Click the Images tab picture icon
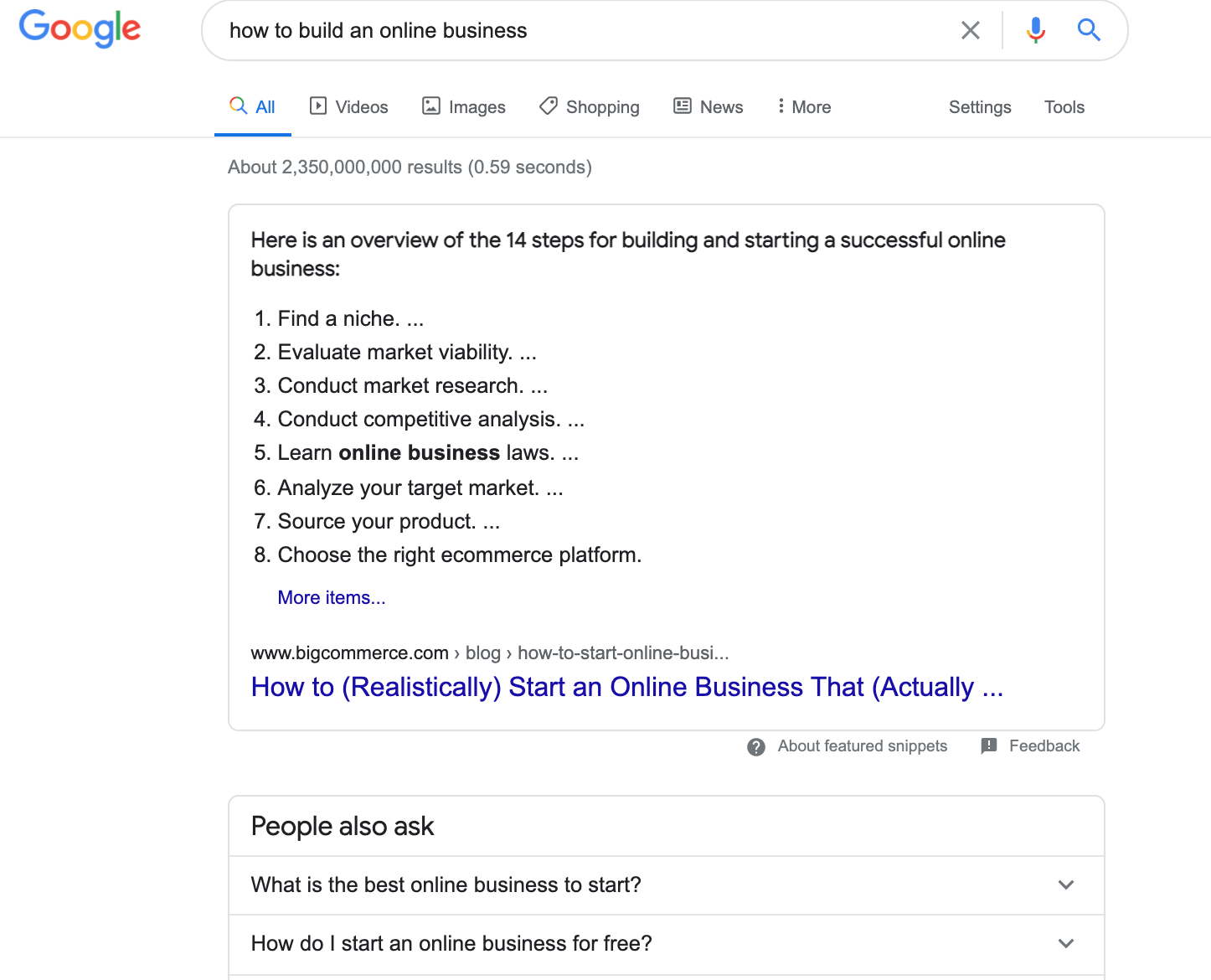This screenshot has height=980, width=1211. [x=431, y=106]
